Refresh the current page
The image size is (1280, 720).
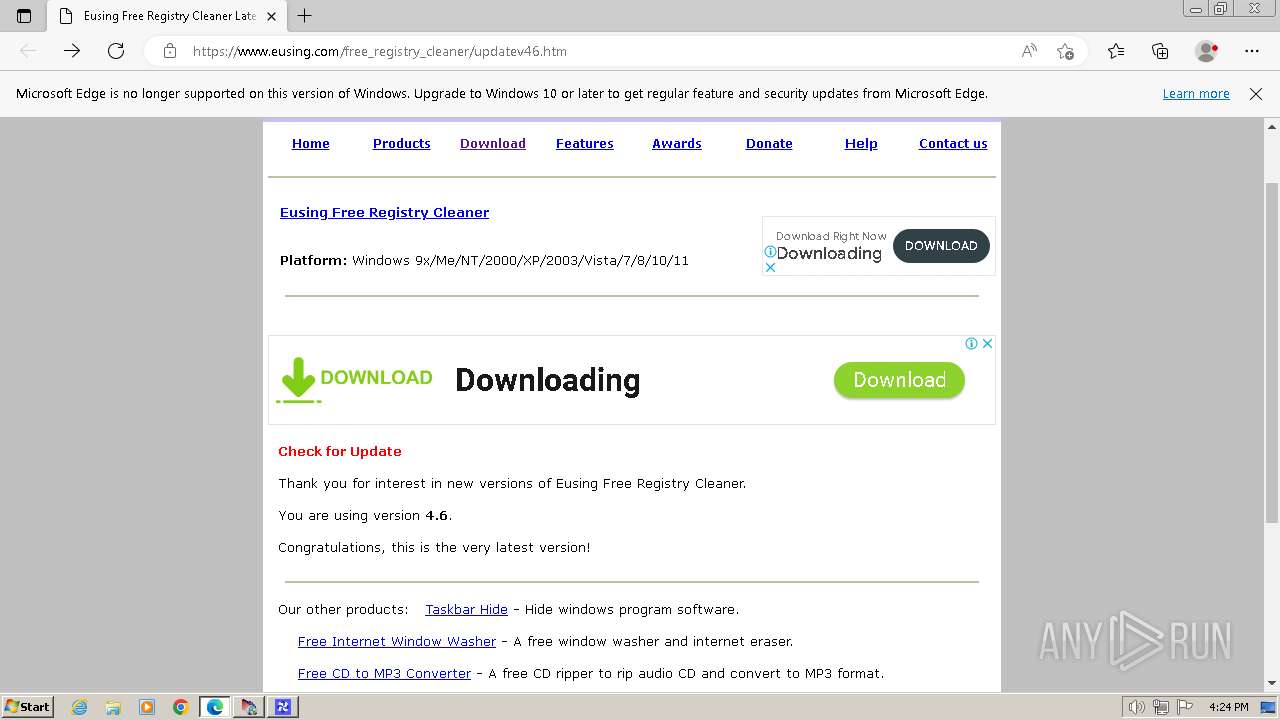pyautogui.click(x=116, y=51)
